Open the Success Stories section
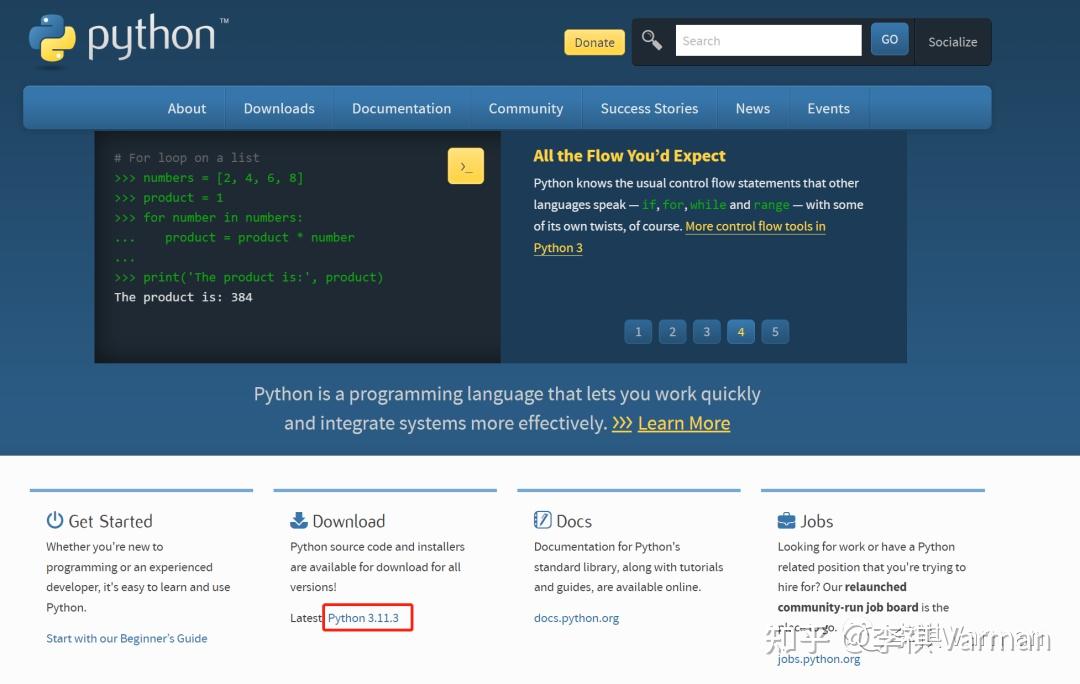This screenshot has width=1080, height=684. click(649, 108)
